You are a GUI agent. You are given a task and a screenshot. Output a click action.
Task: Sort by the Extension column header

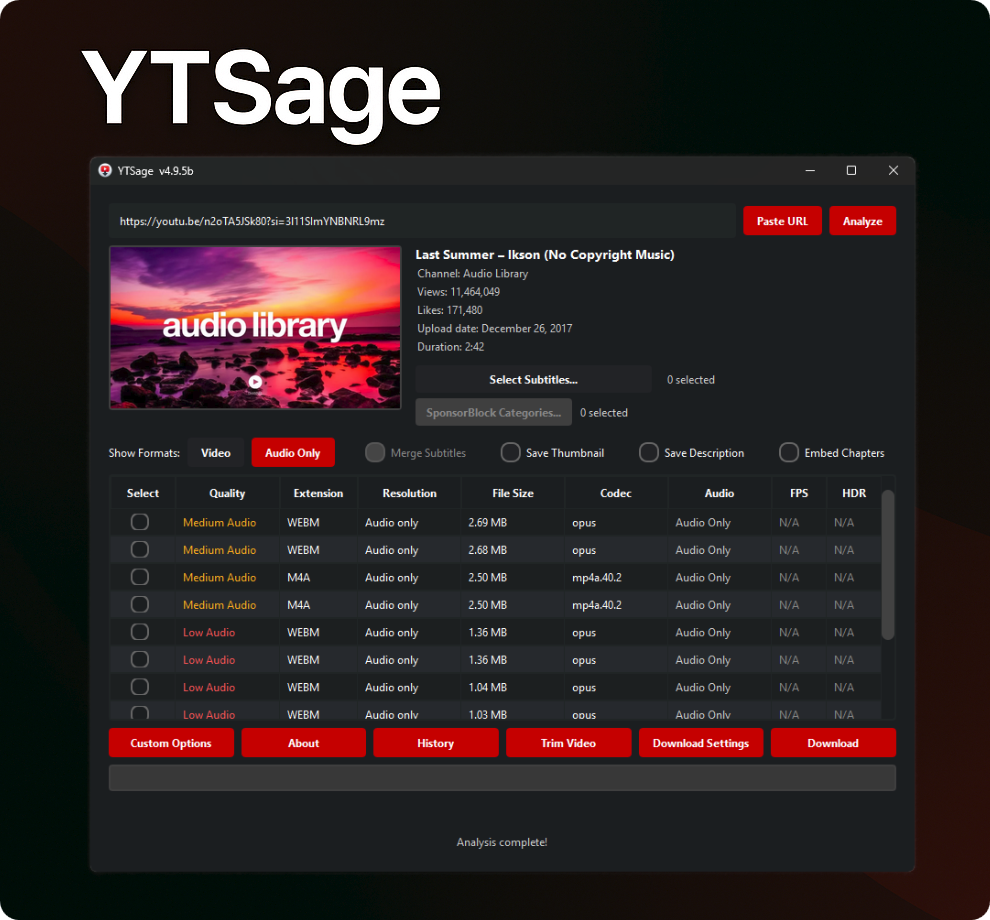[x=318, y=493]
